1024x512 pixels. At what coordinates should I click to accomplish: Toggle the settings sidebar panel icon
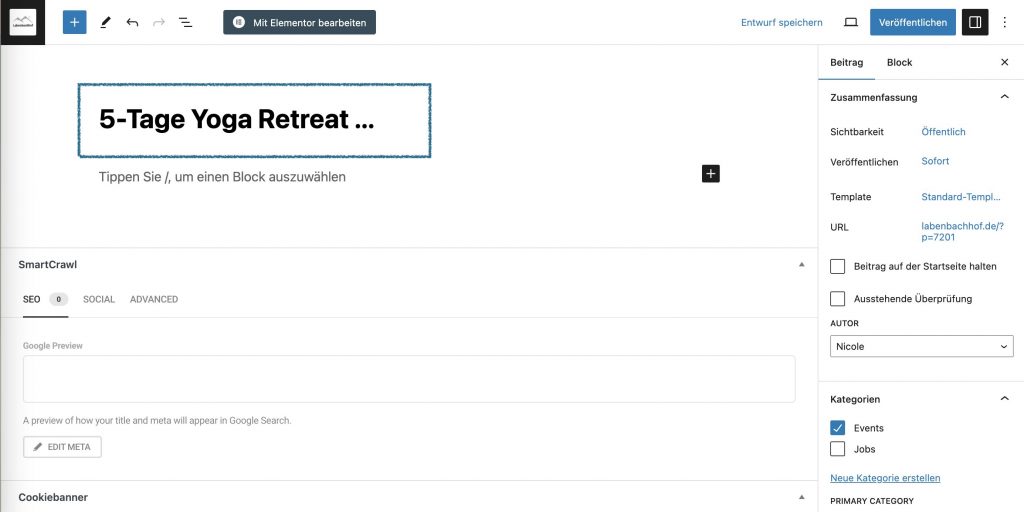[x=974, y=22]
